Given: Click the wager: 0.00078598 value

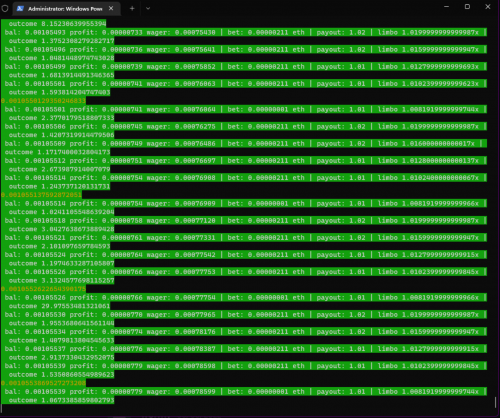Looking at the screenshot, I should tap(181, 366).
